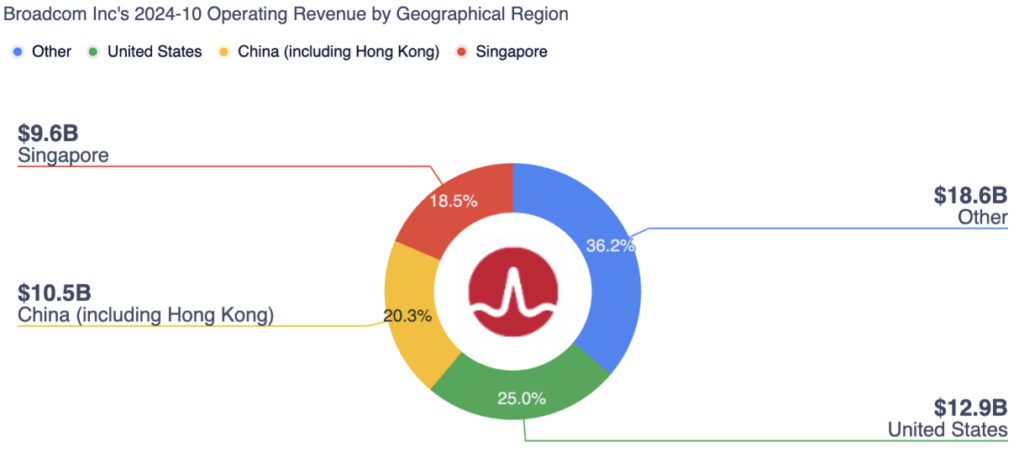Click the Singapore callout name beside chart

point(63,155)
